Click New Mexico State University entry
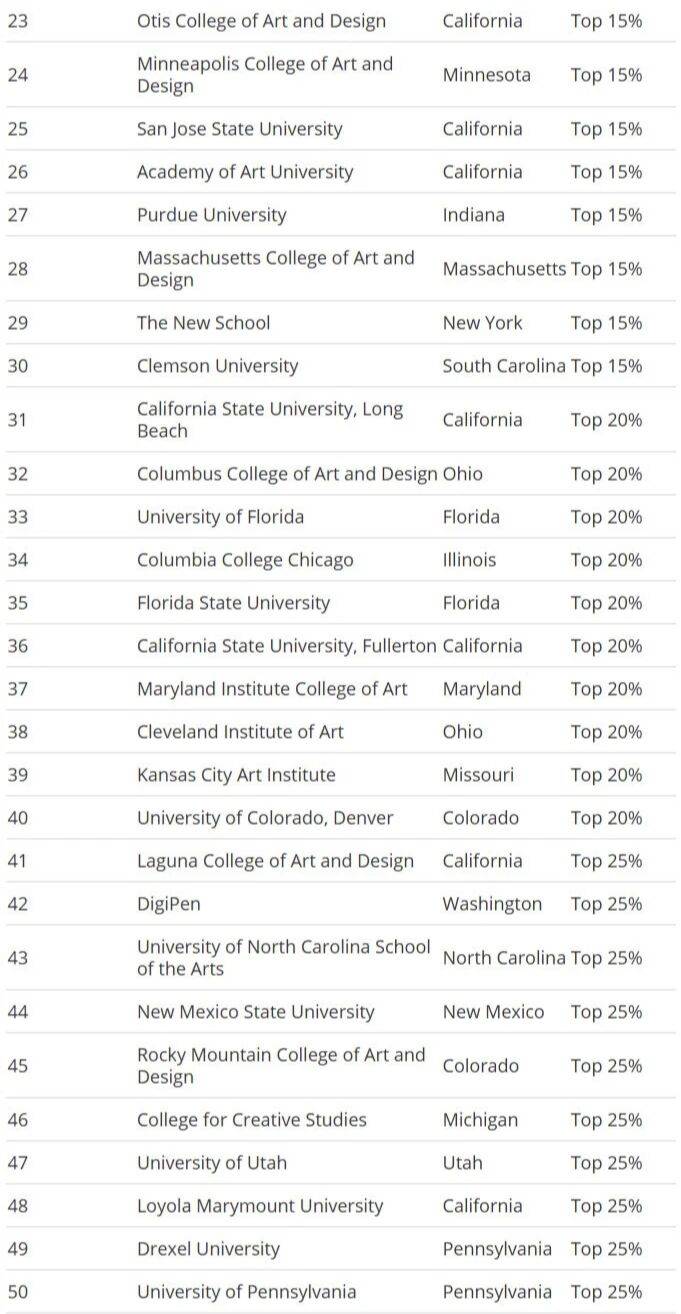The width and height of the screenshot is (681, 1314). point(255,1012)
